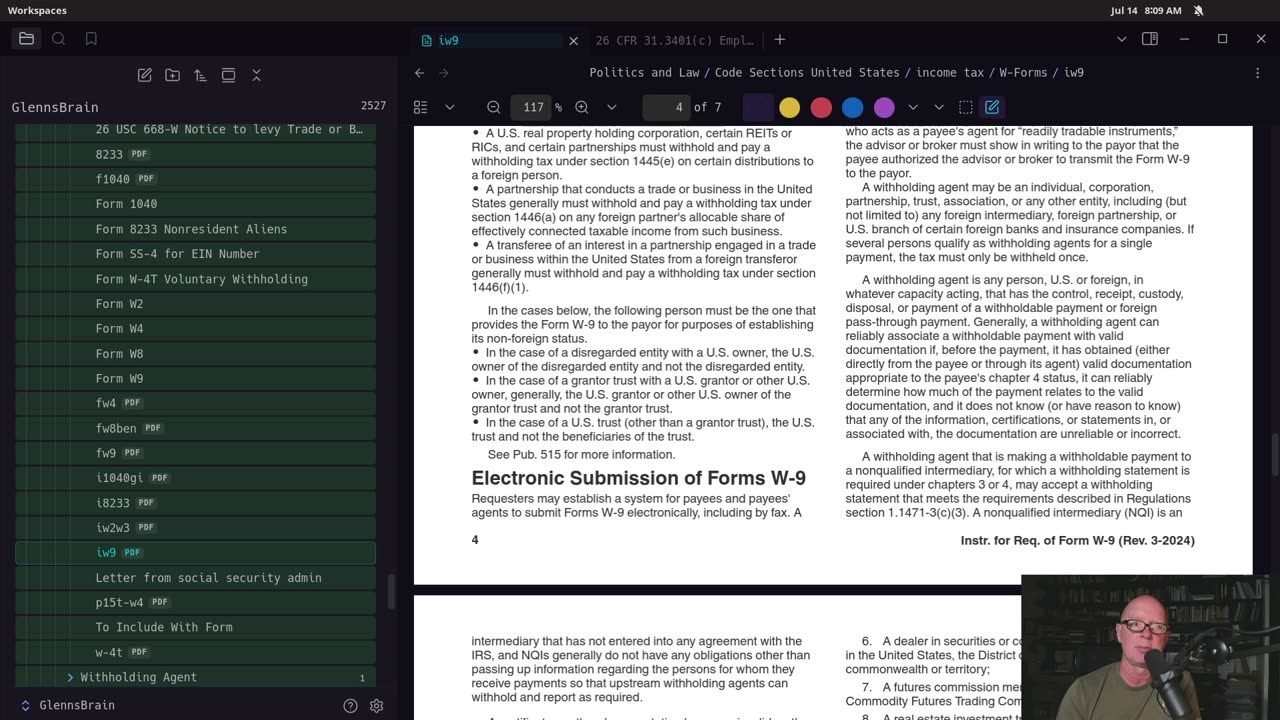This screenshot has width=1280, height=720.
Task: Select the yellow highlight color
Action: click(x=790, y=107)
